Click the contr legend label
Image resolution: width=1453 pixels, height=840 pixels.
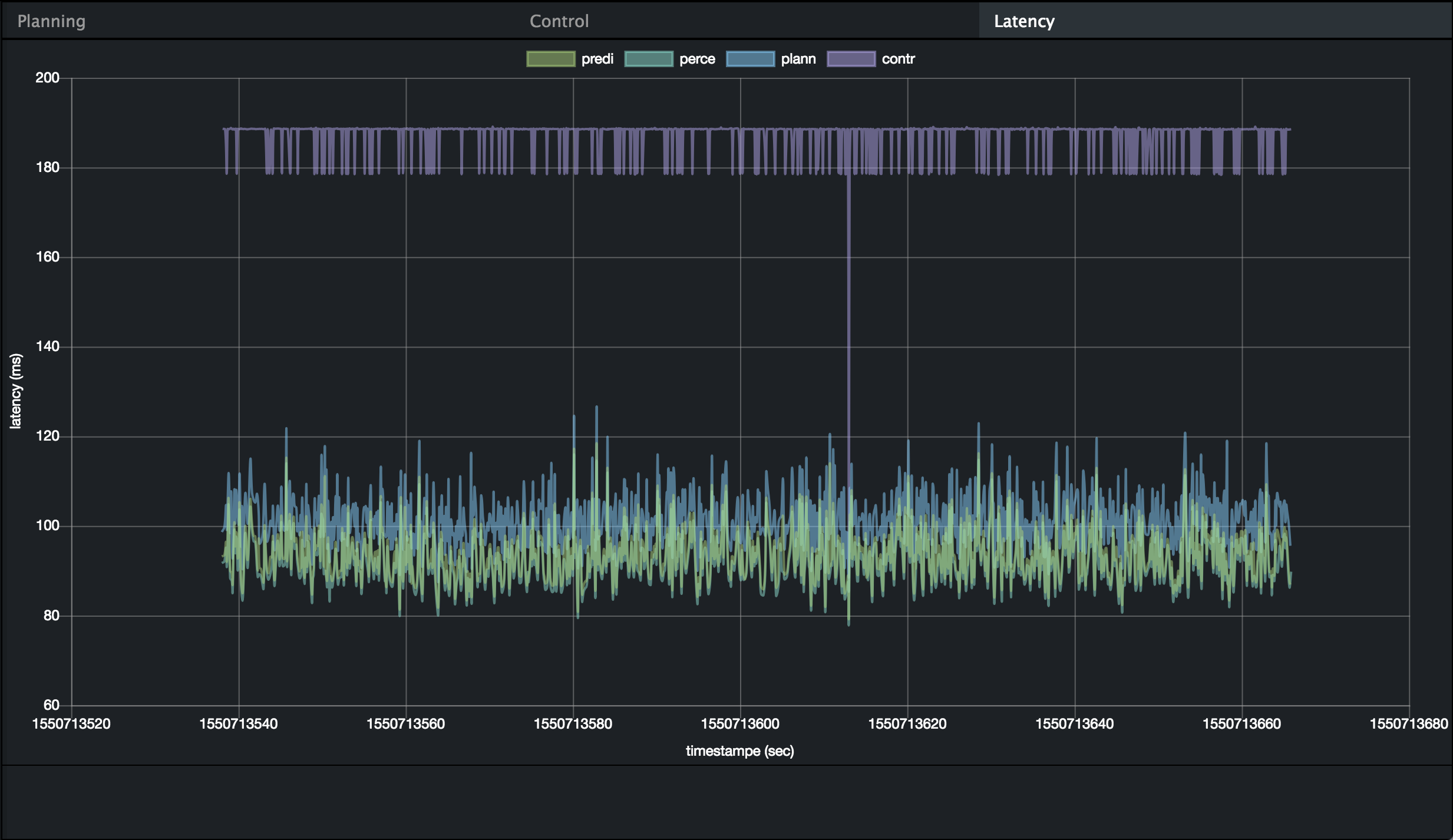(899, 59)
